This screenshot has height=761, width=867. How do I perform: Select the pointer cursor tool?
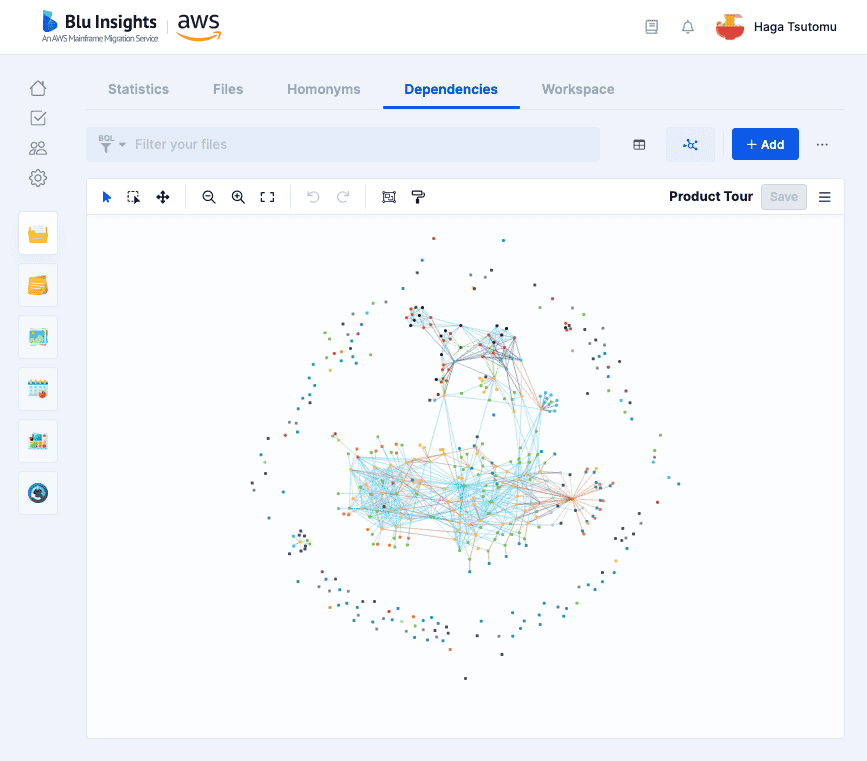[107, 197]
